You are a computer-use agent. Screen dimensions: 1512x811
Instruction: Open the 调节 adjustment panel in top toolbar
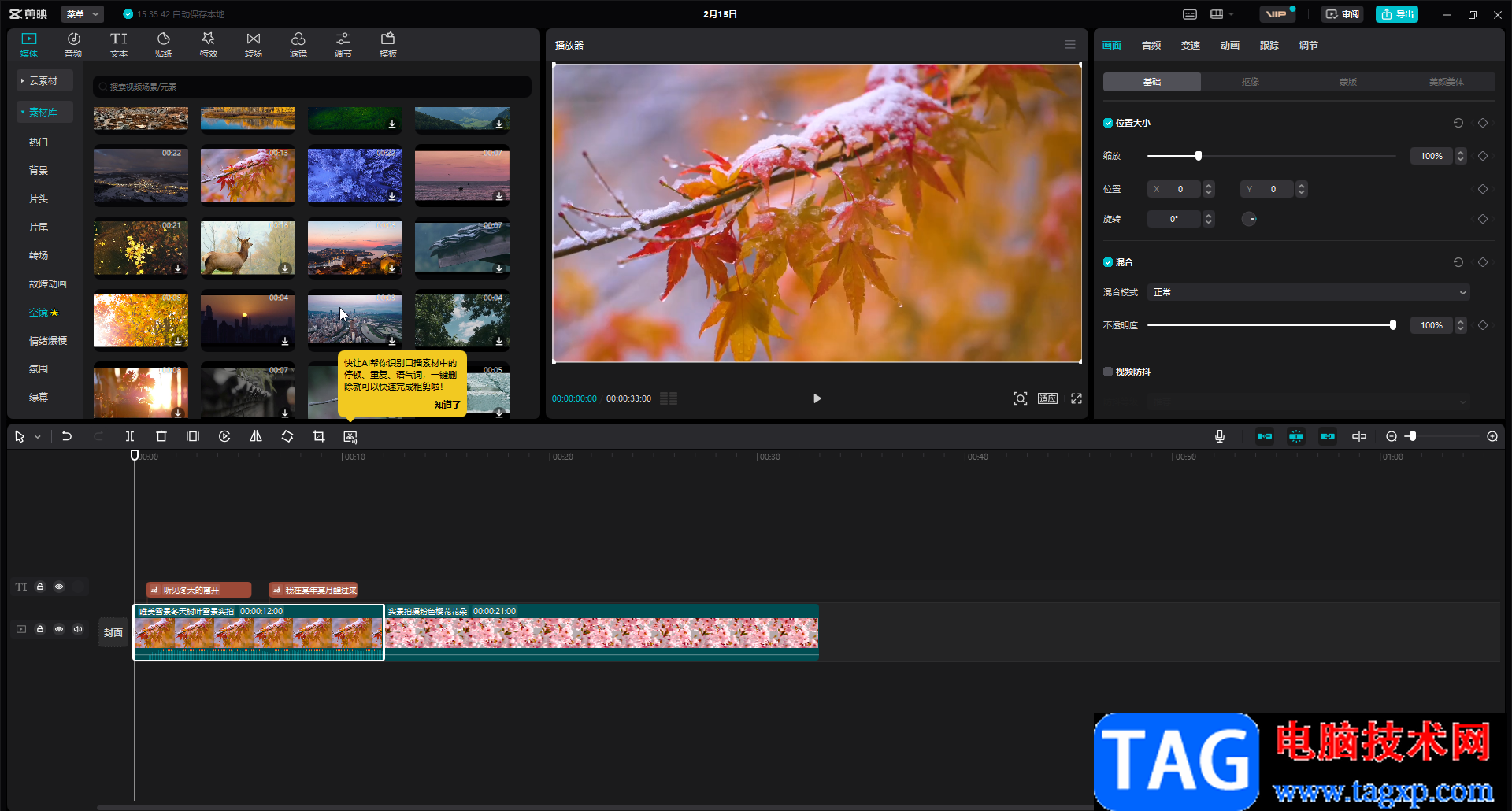343,45
